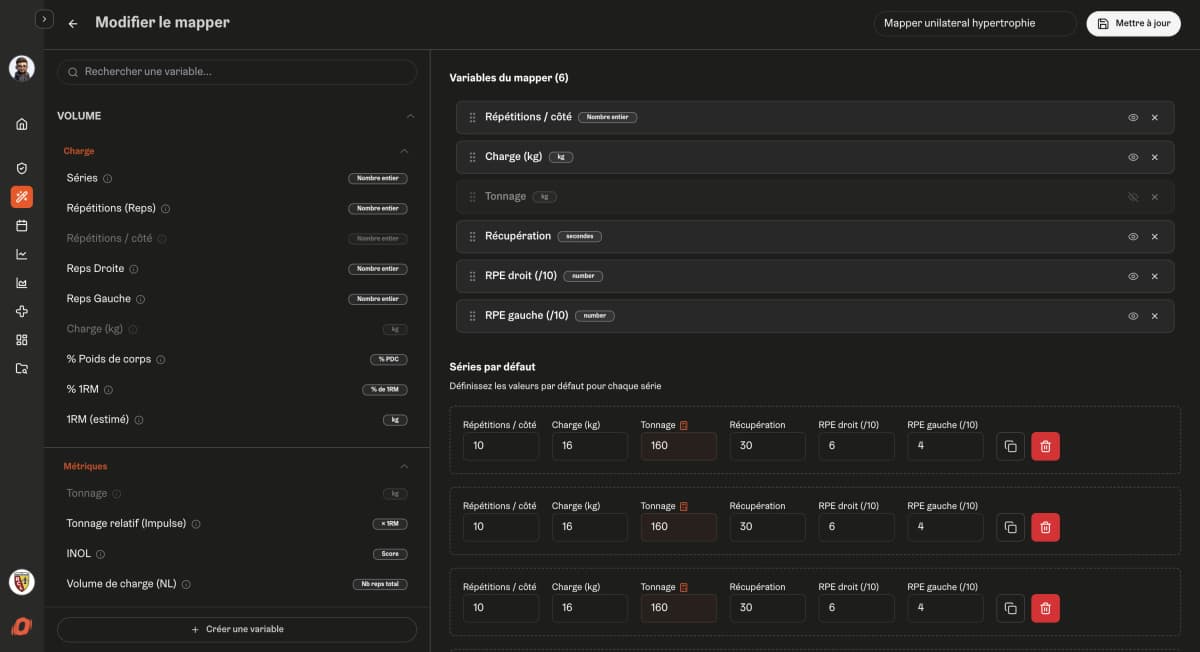Expand the sidebar with the chevron button

(x=44, y=19)
